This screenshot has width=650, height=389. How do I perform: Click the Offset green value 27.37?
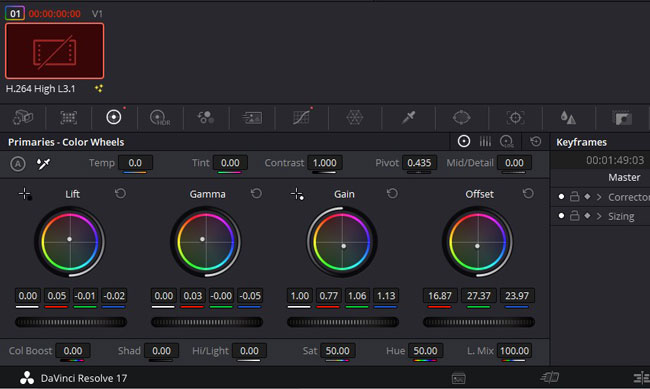478,296
